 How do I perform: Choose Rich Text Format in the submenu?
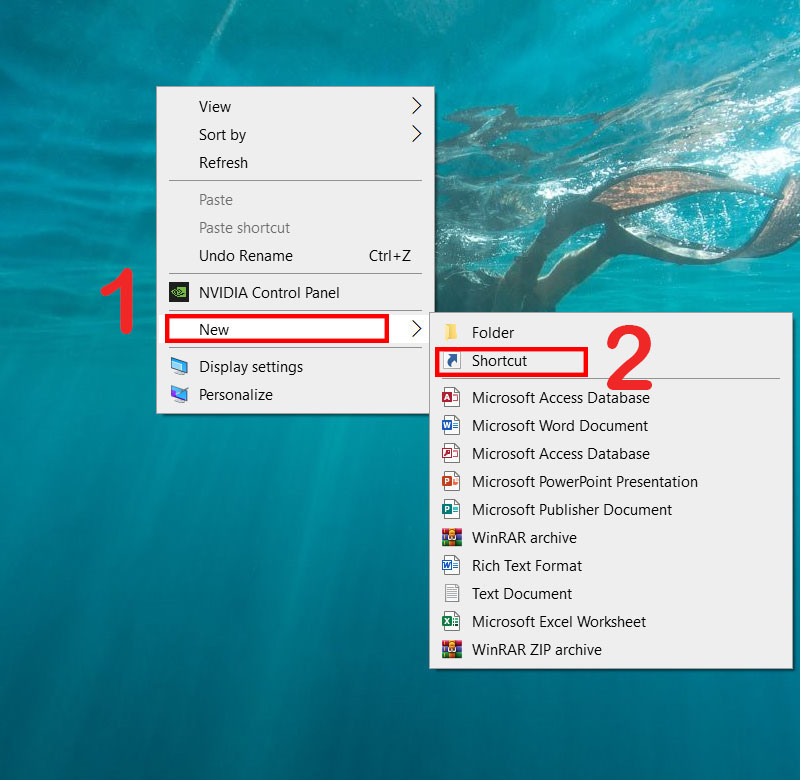tap(610, 566)
